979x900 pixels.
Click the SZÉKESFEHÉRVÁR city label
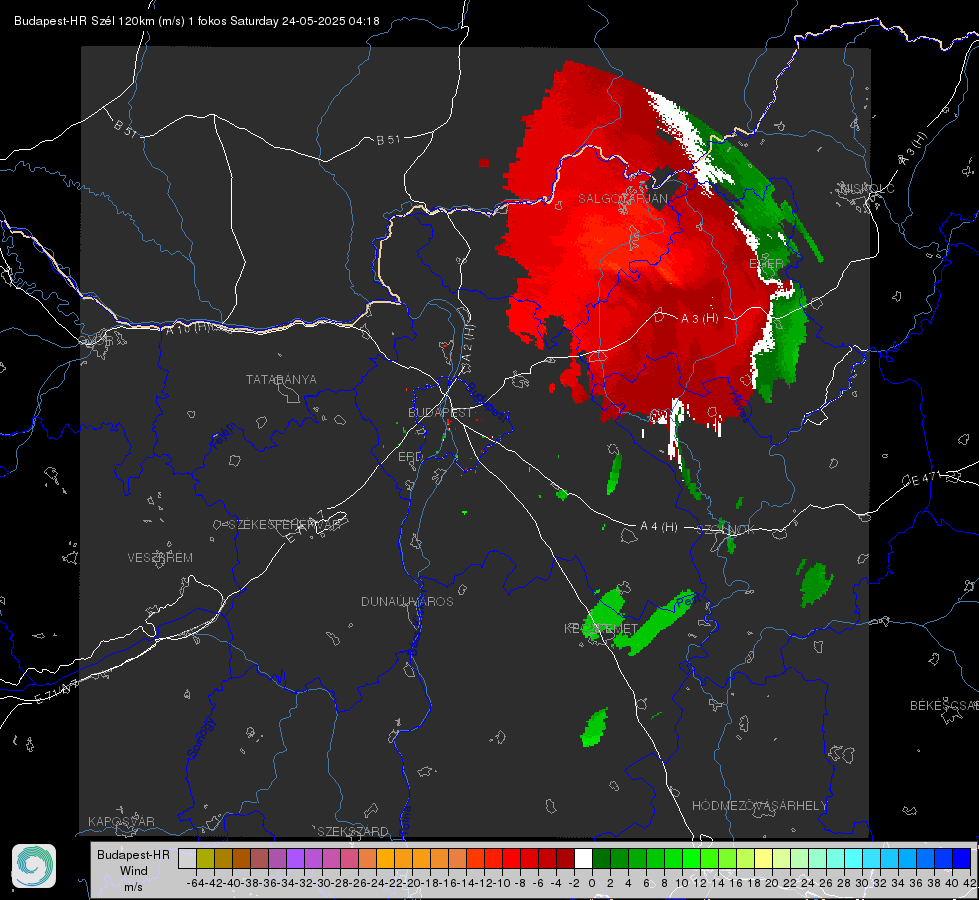point(285,525)
